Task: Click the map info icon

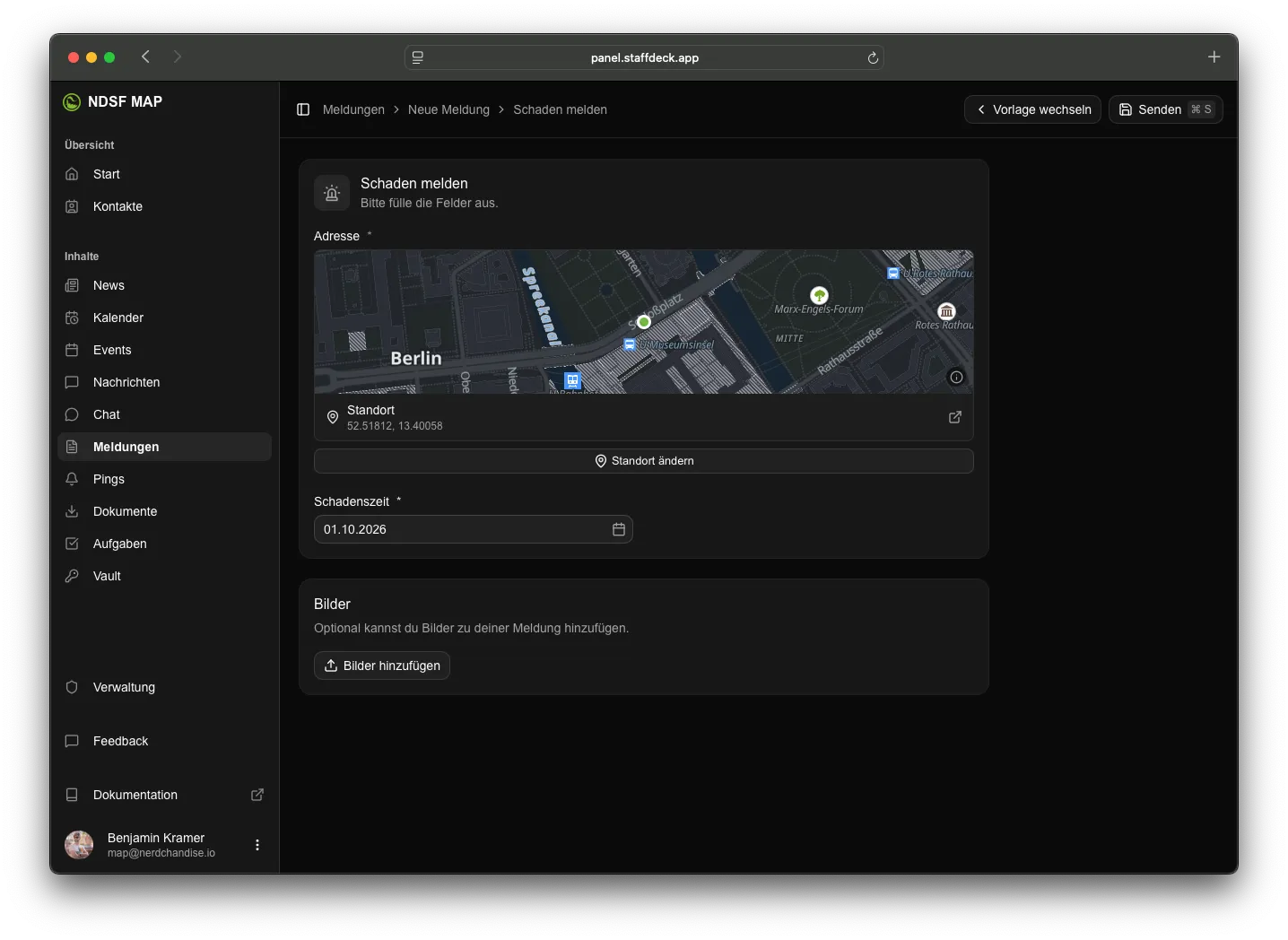Action: (956, 378)
